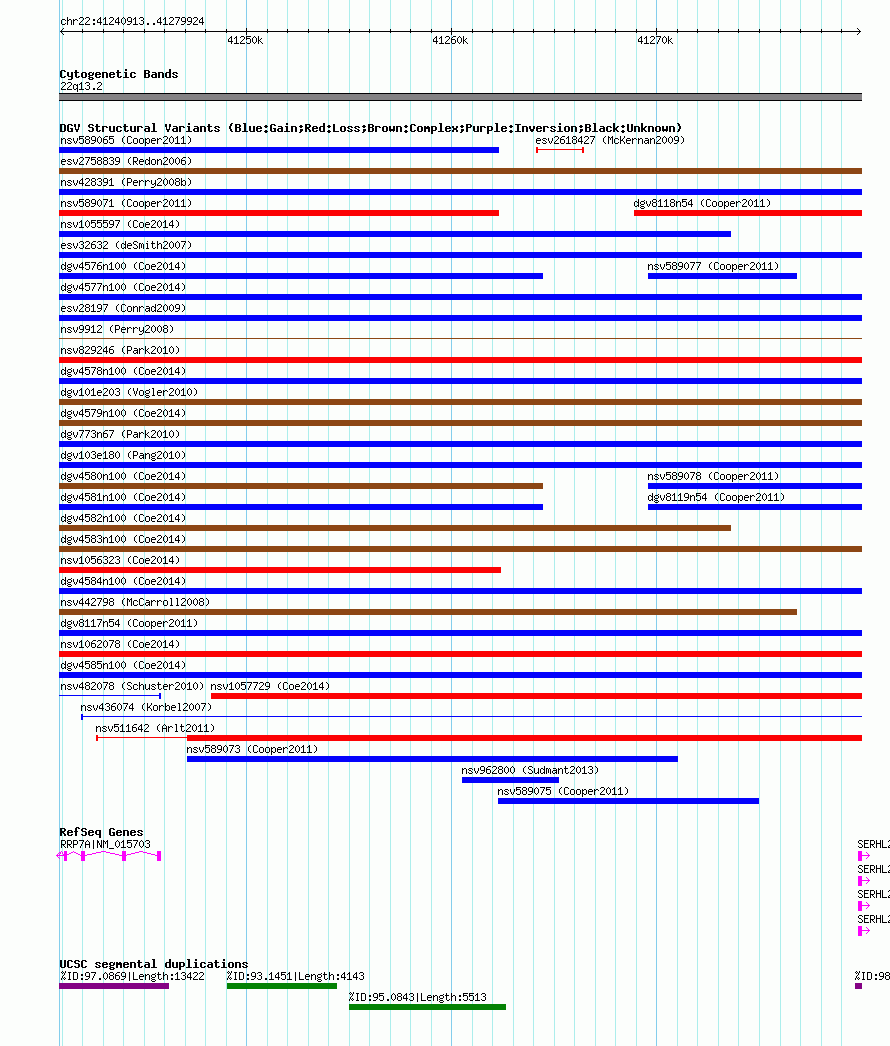The height and width of the screenshot is (1046, 890).
Task: Click nsv442798 (McCarroll2008) label
Action: click(x=135, y=602)
